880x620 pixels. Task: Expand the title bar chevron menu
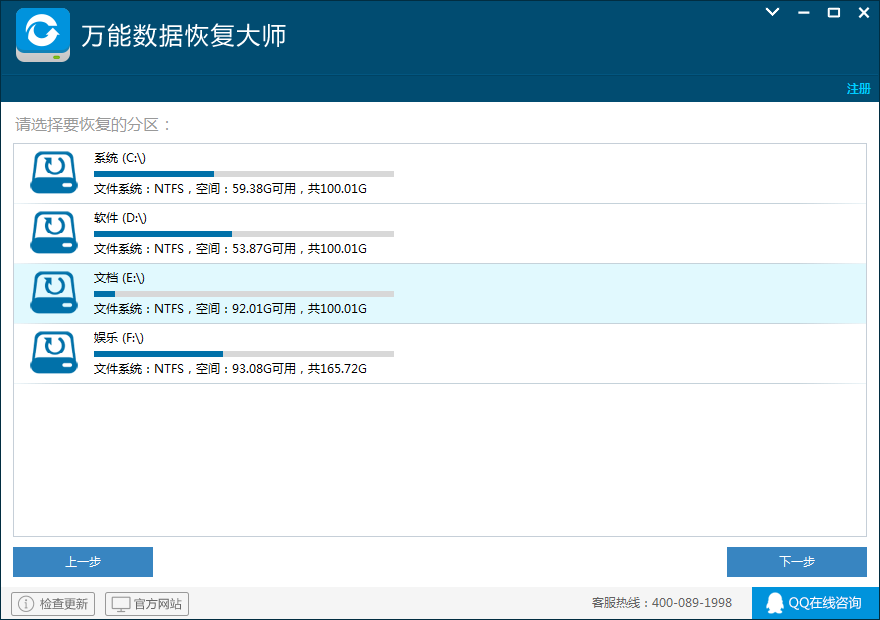point(771,12)
